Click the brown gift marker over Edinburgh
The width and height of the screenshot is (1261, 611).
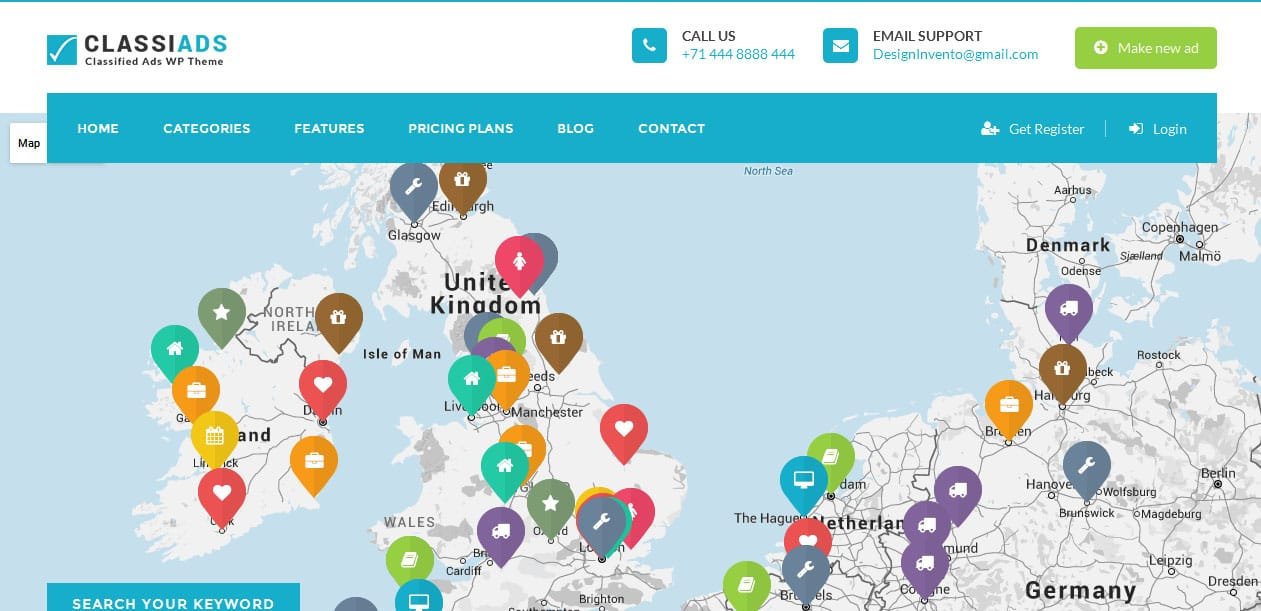[462, 185]
